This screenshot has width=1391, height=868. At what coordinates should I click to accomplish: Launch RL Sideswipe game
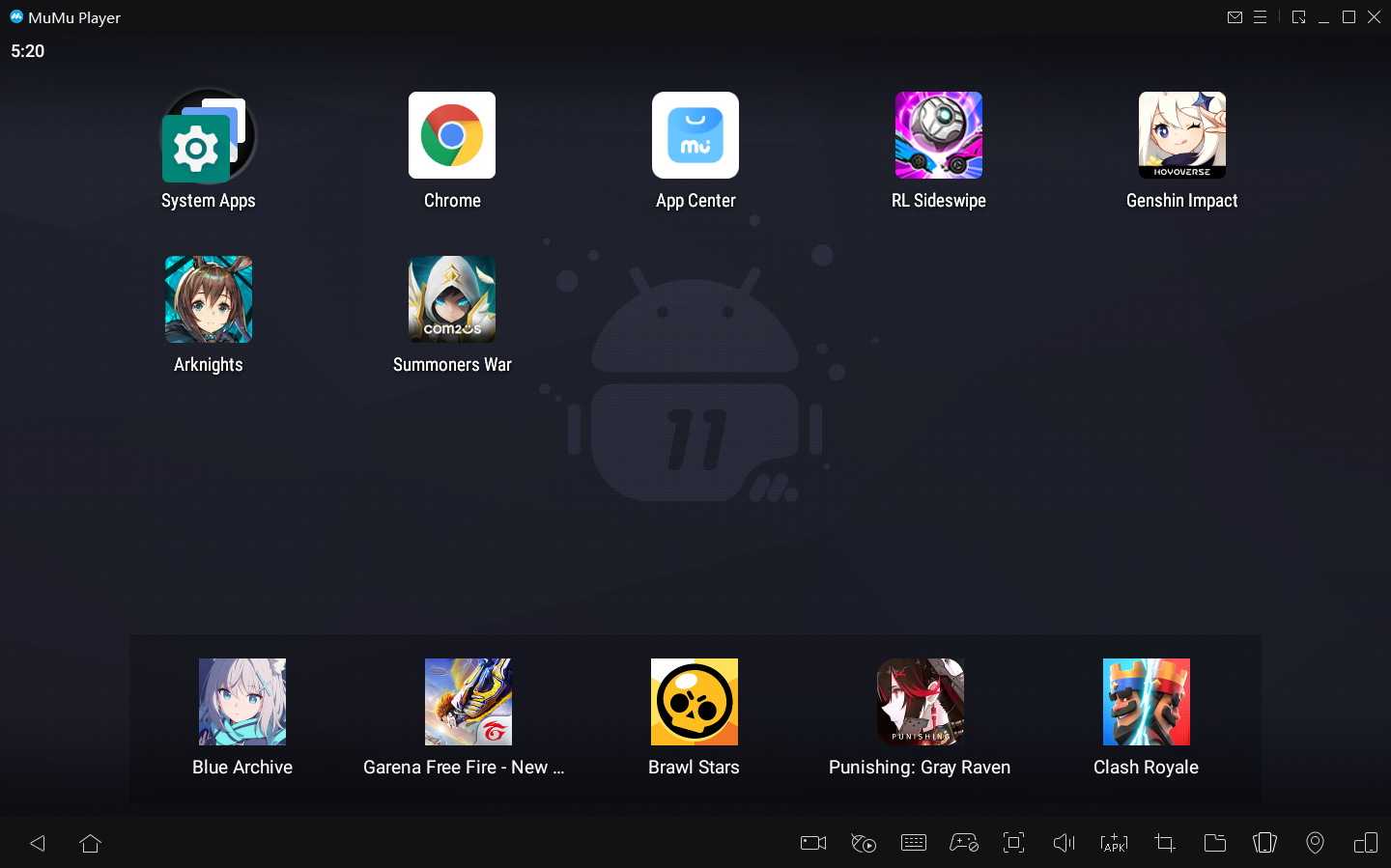tap(939, 135)
